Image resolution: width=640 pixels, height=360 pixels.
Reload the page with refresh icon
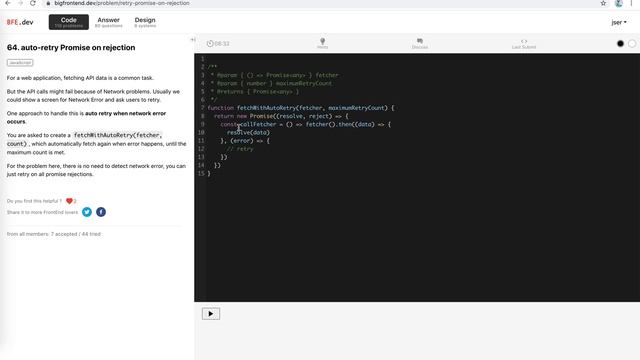33,3
